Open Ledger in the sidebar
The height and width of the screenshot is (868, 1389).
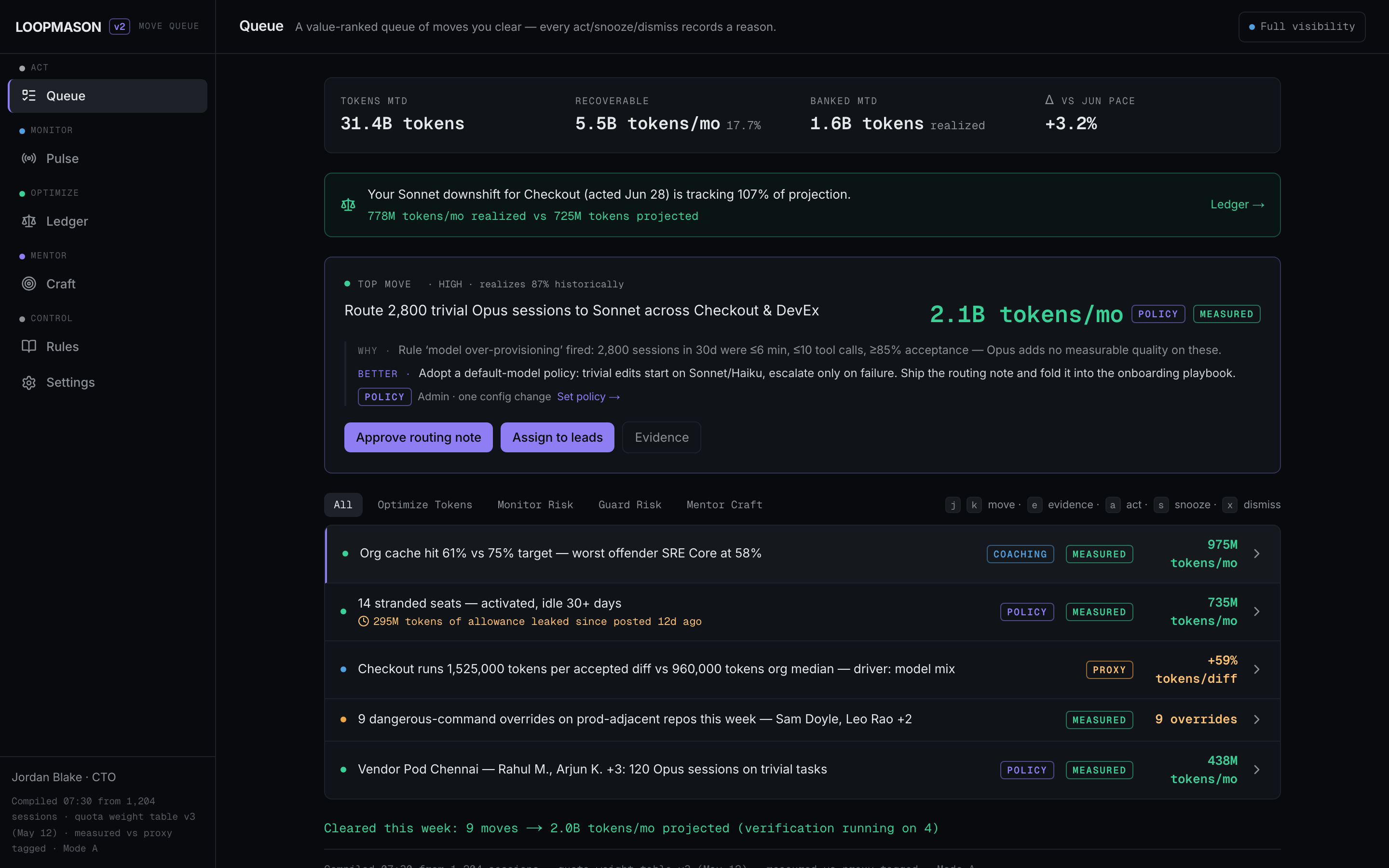tap(108, 221)
